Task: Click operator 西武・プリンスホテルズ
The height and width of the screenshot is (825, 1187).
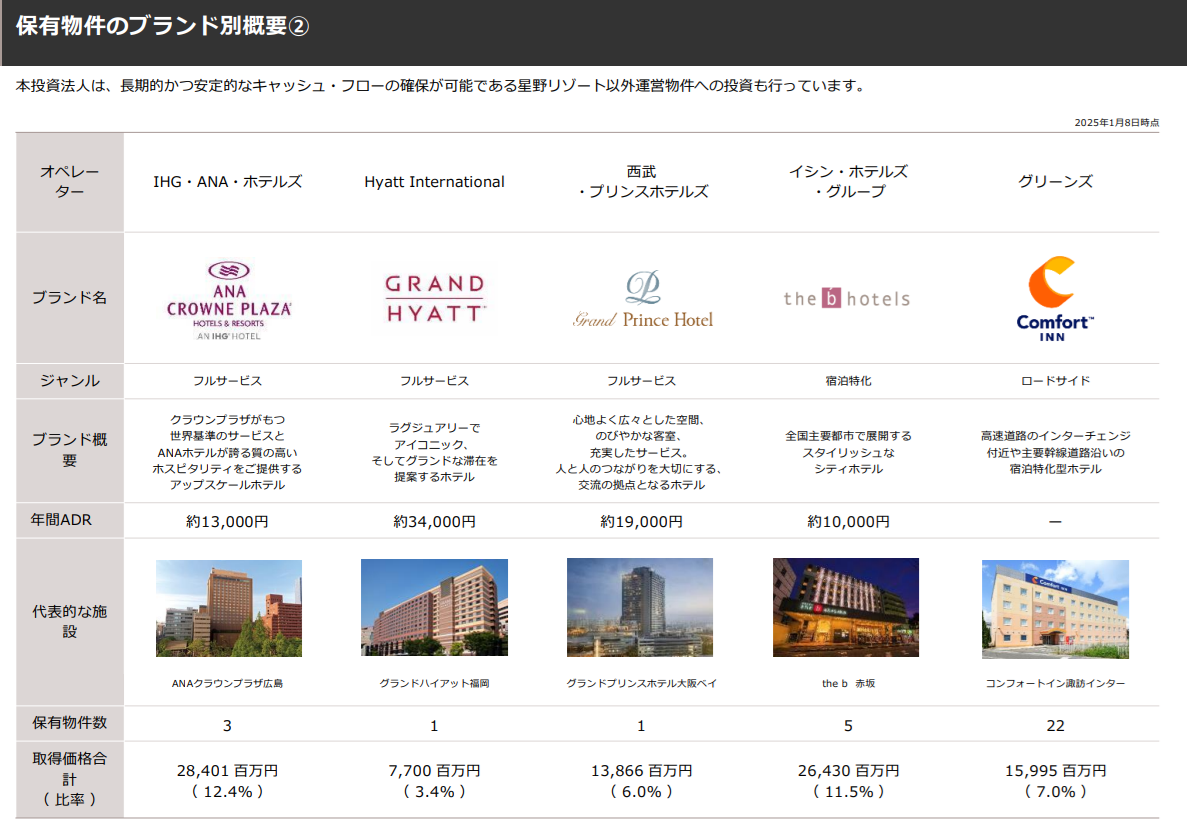Action: (x=642, y=182)
